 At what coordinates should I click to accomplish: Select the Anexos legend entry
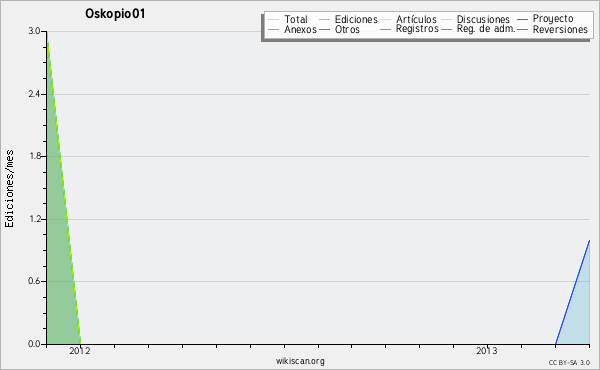292,29
